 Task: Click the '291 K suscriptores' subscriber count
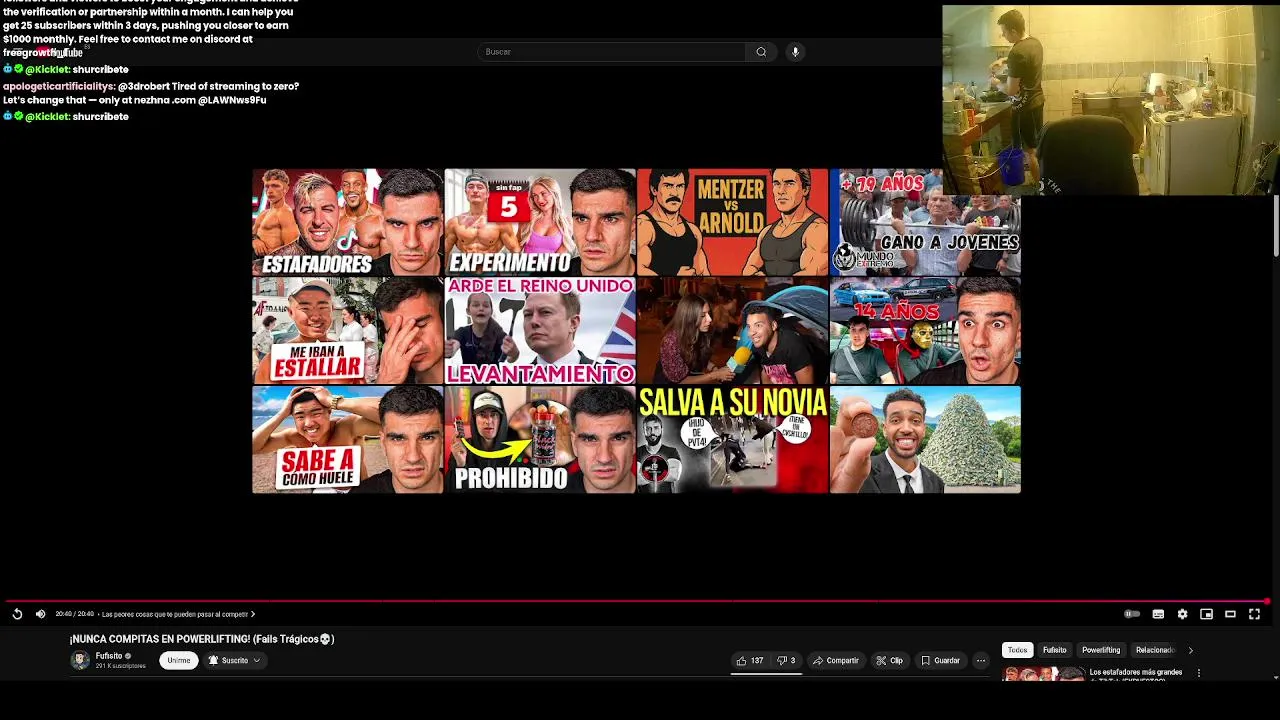coord(121,666)
